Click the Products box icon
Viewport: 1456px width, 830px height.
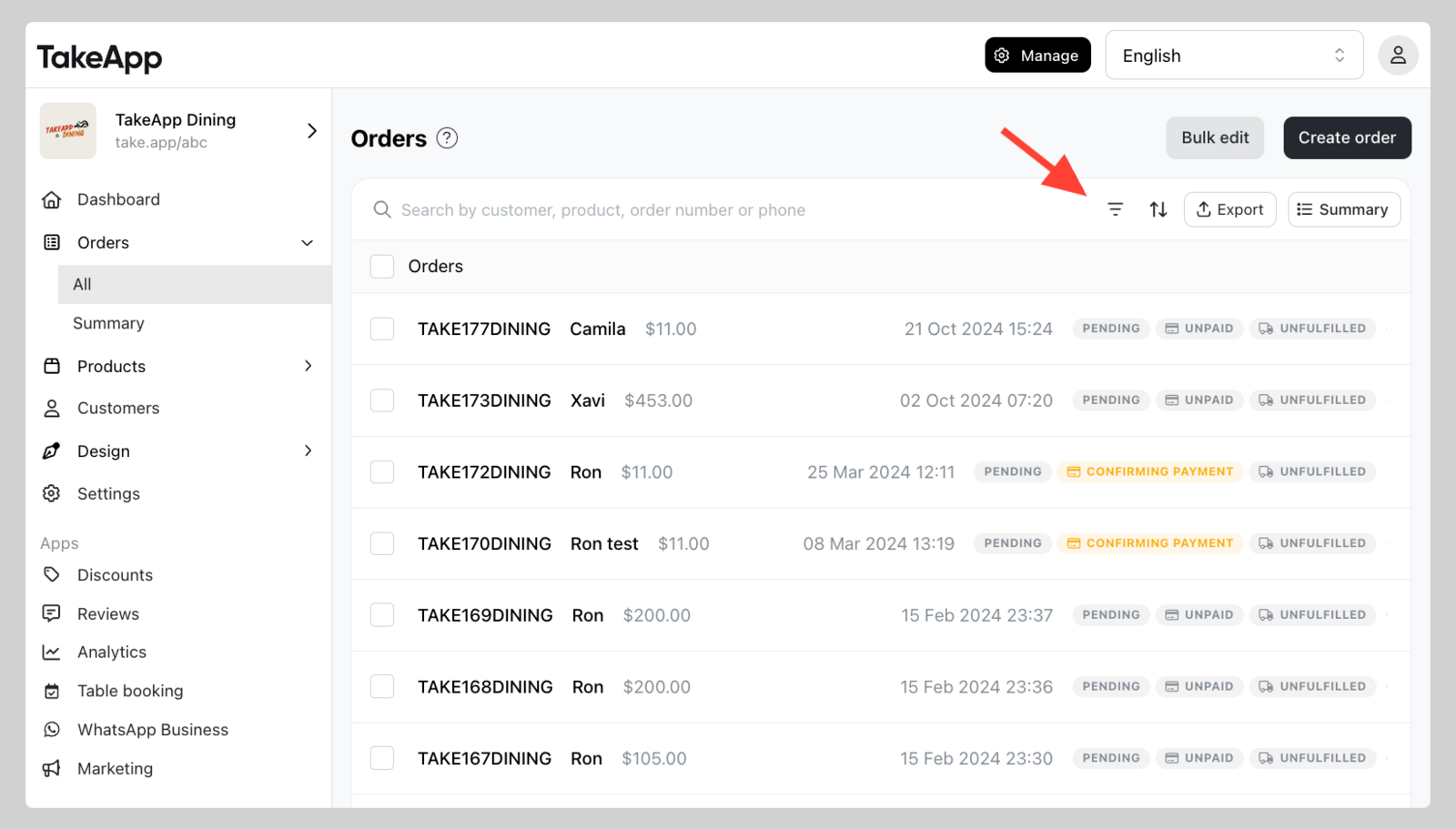click(x=52, y=366)
